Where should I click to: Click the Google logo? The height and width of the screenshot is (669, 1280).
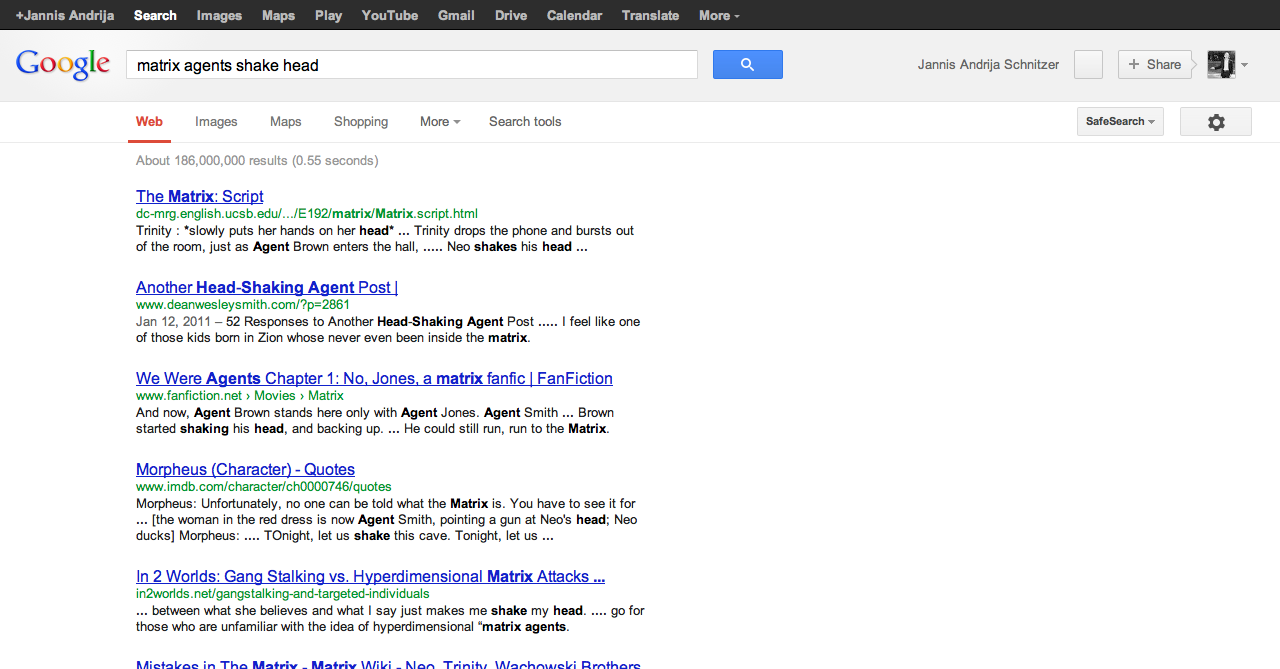[62, 64]
